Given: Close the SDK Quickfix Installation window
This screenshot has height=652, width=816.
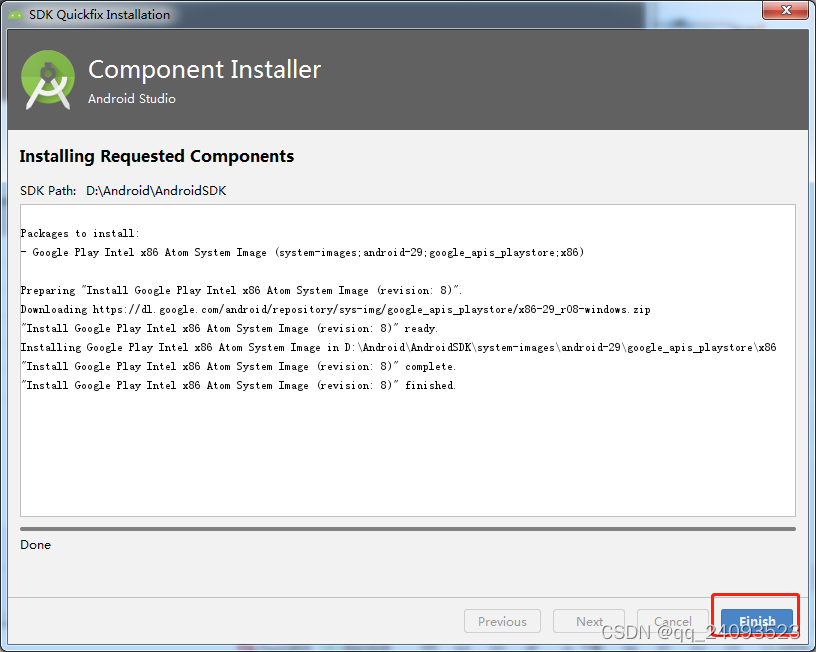Looking at the screenshot, I should [x=785, y=12].
